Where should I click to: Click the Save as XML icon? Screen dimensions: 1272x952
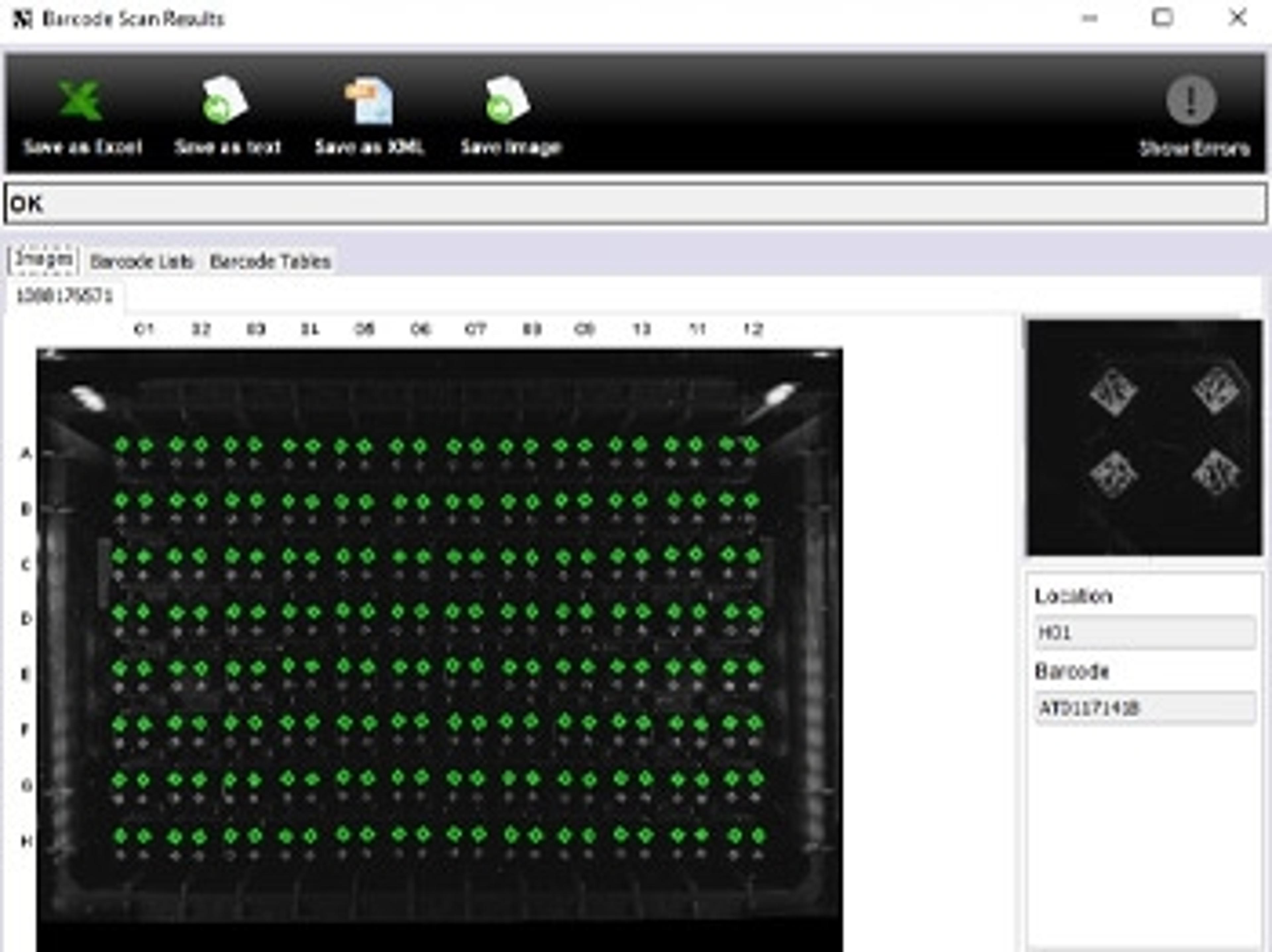pyautogui.click(x=370, y=101)
